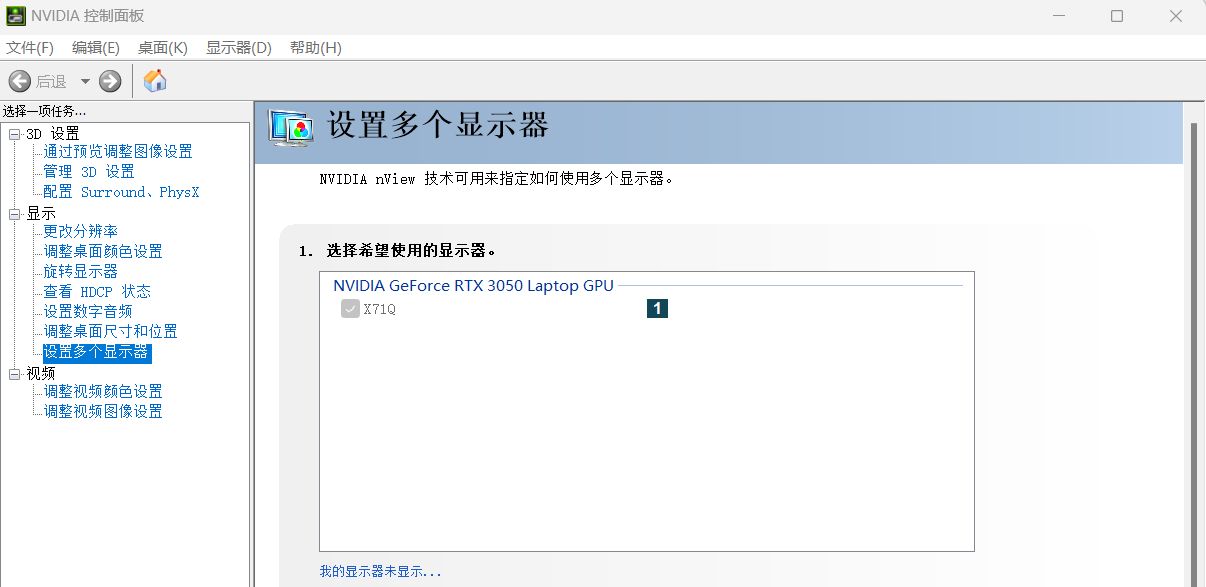Select display number 1 badge
Screen dimensions: 1206x587
[x=657, y=309]
